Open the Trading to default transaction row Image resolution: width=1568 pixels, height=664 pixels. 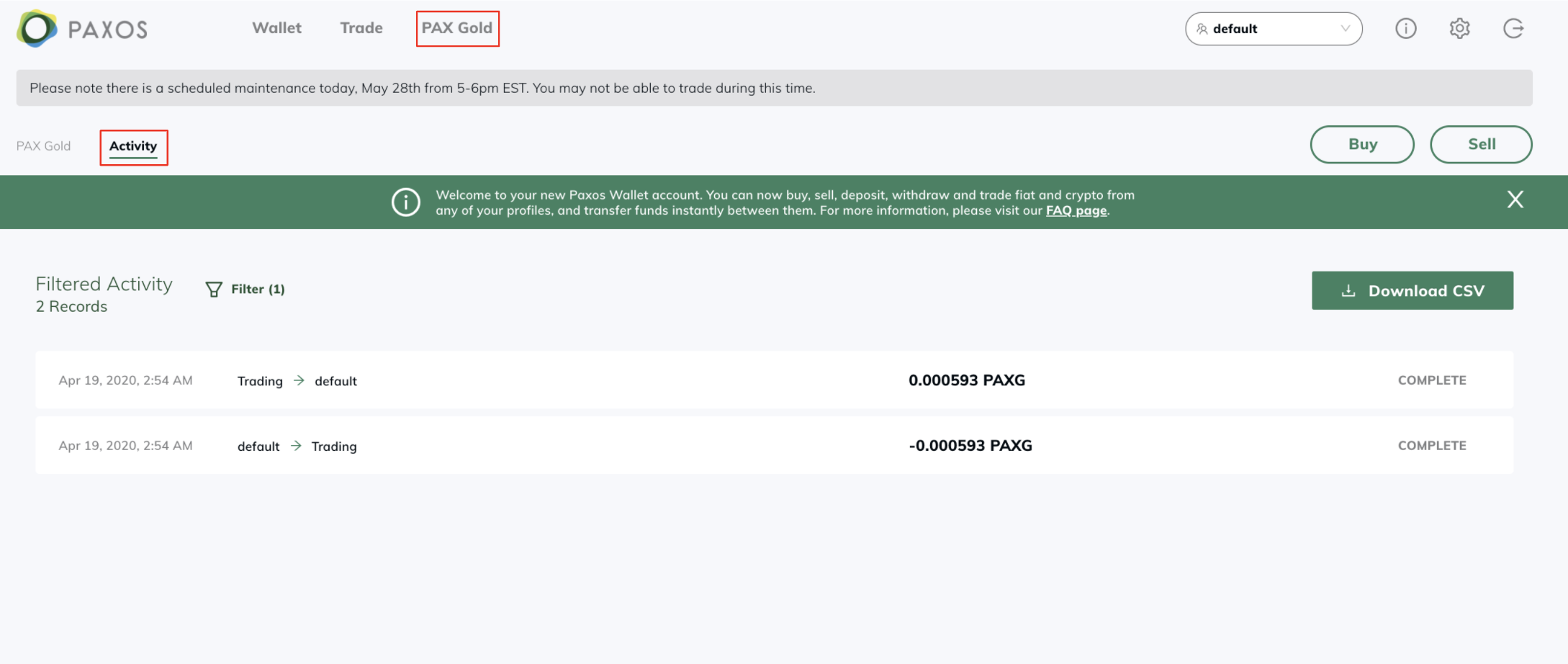(x=775, y=380)
